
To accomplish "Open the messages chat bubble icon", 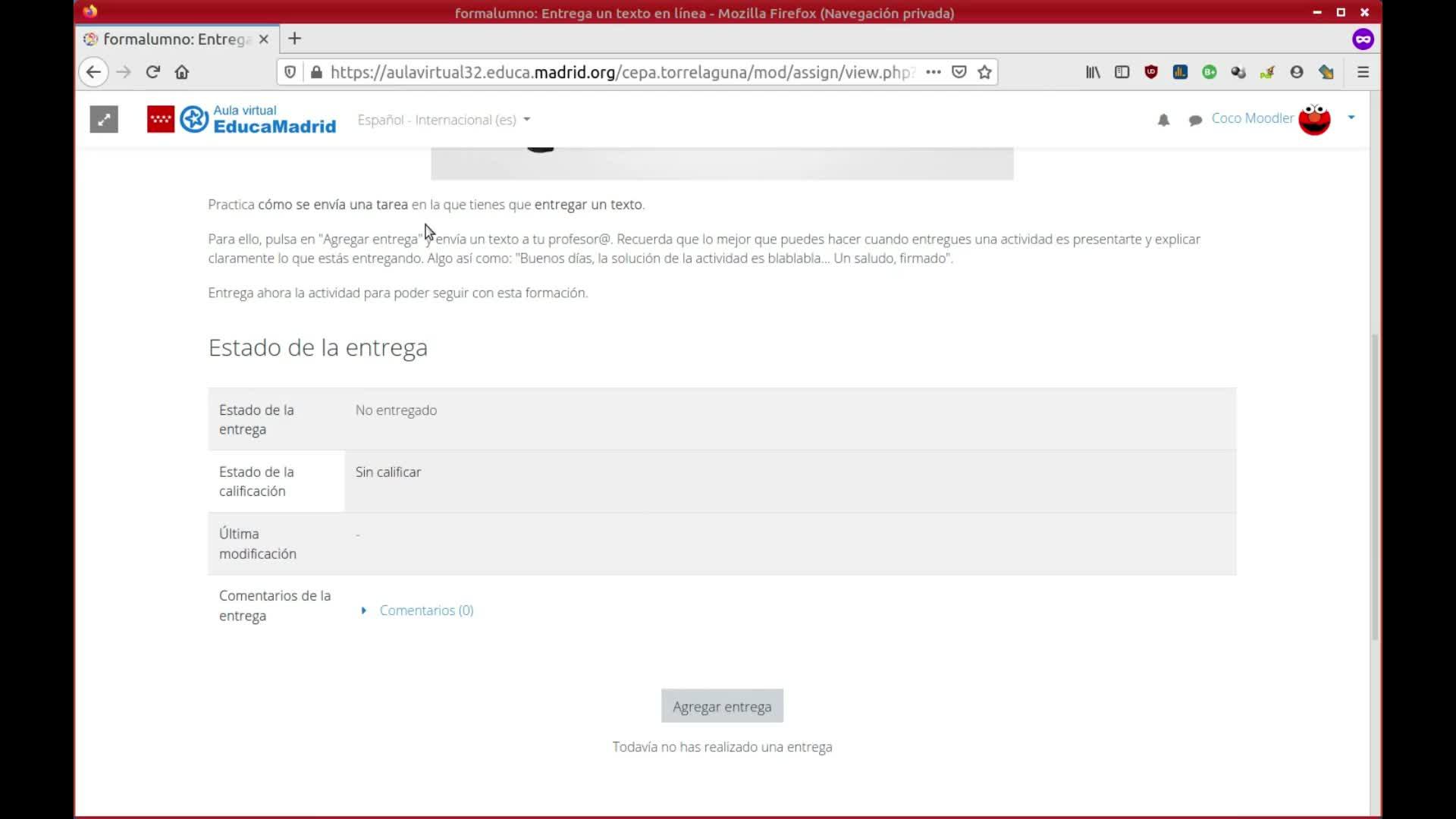I will (x=1195, y=120).
